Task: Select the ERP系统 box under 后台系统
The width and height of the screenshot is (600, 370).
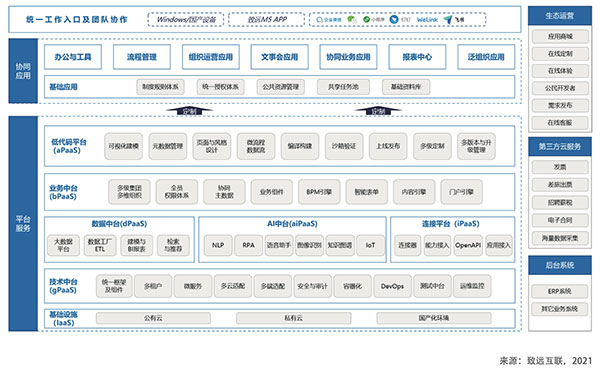Action: [x=559, y=291]
